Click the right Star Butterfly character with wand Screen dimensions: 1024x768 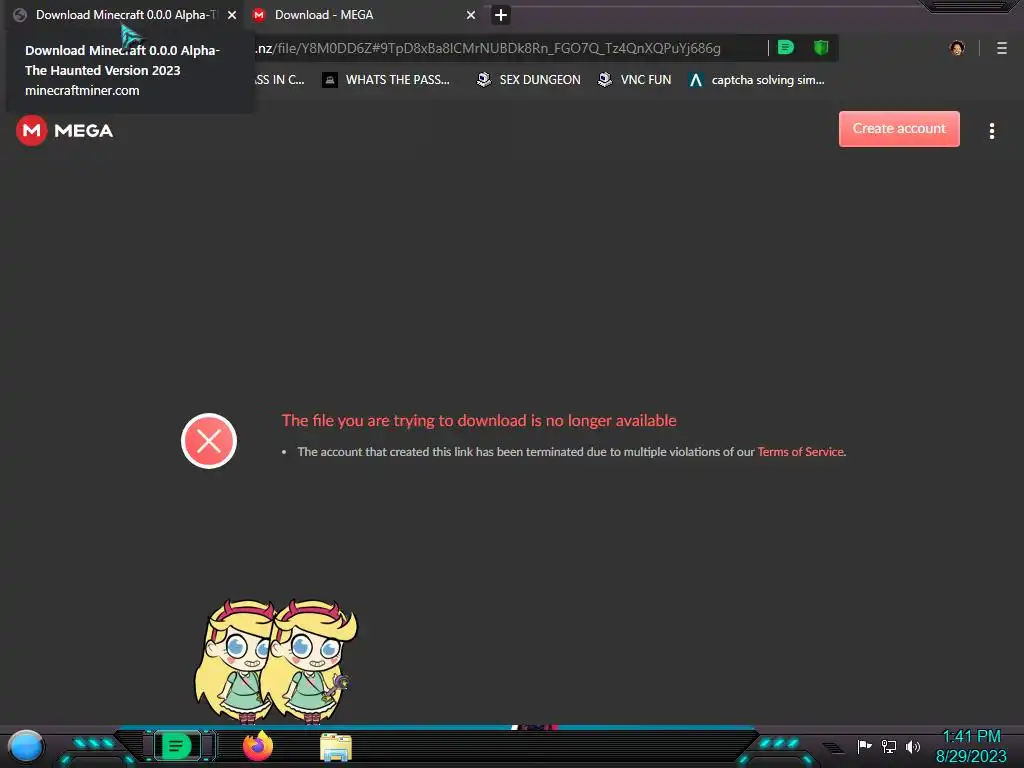pos(312,661)
